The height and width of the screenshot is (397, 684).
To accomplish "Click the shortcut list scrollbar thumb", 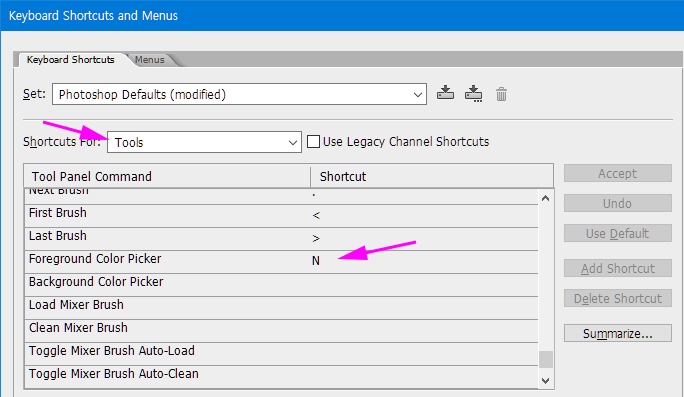I will point(546,359).
